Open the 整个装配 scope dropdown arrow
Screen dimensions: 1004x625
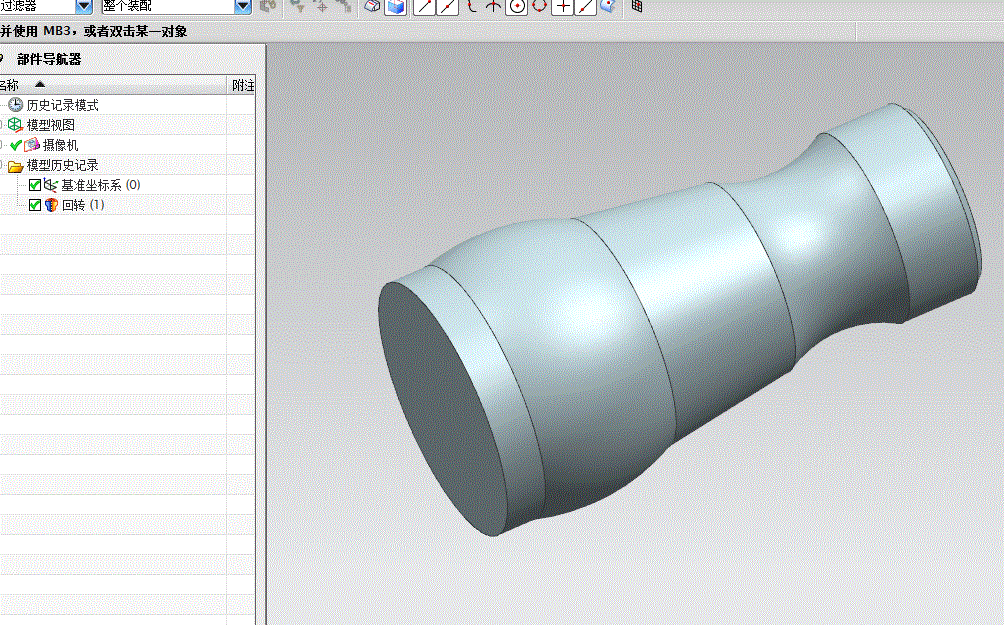tap(243, 6)
